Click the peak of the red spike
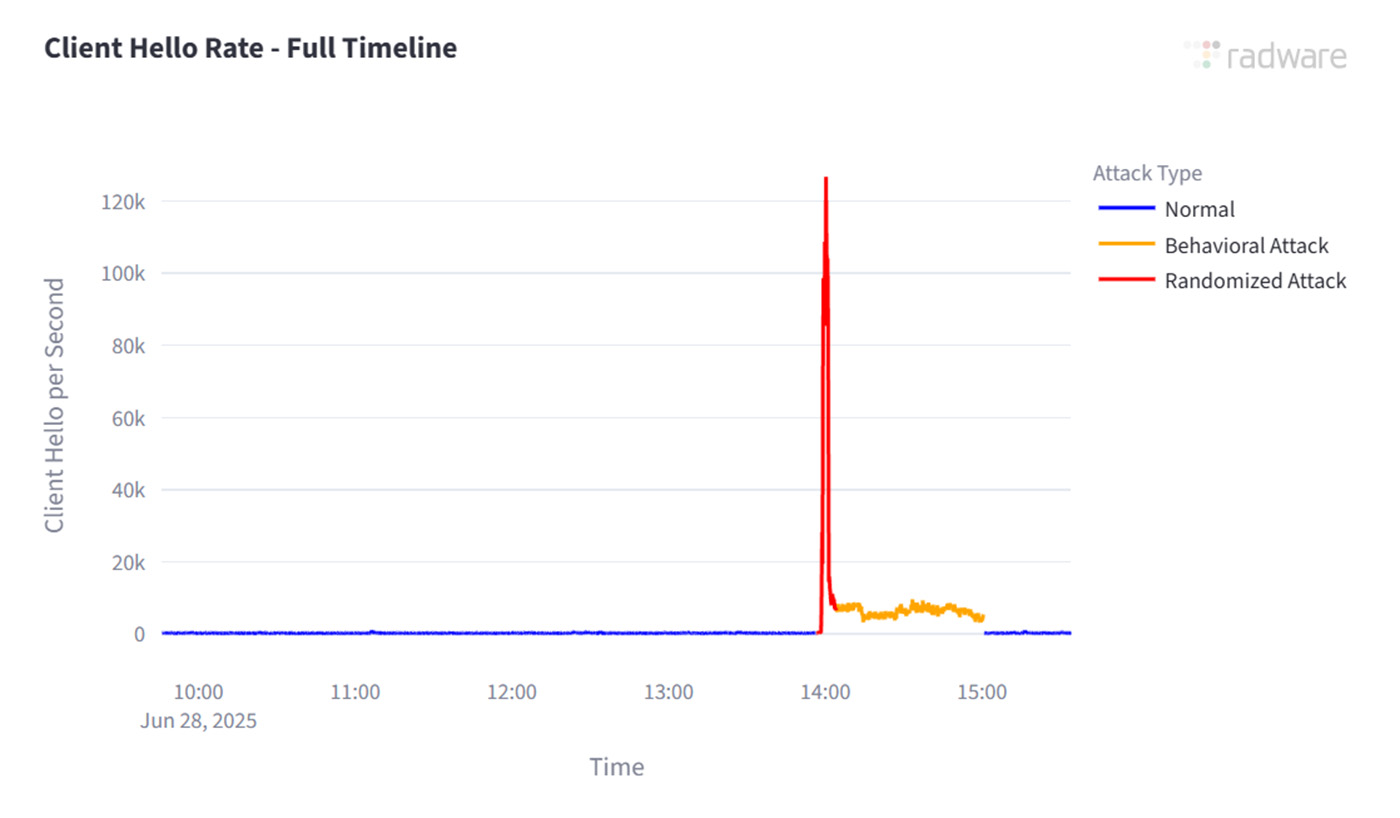The height and width of the screenshot is (818, 1400). click(826, 180)
